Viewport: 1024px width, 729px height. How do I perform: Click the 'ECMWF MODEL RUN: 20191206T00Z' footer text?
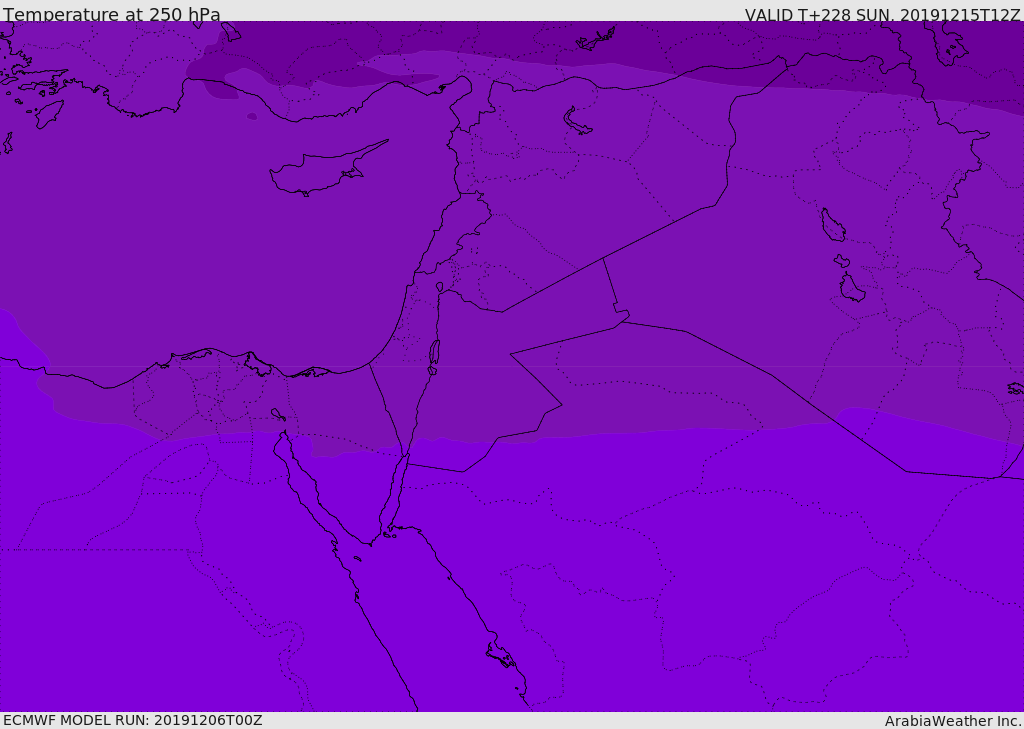(133, 720)
